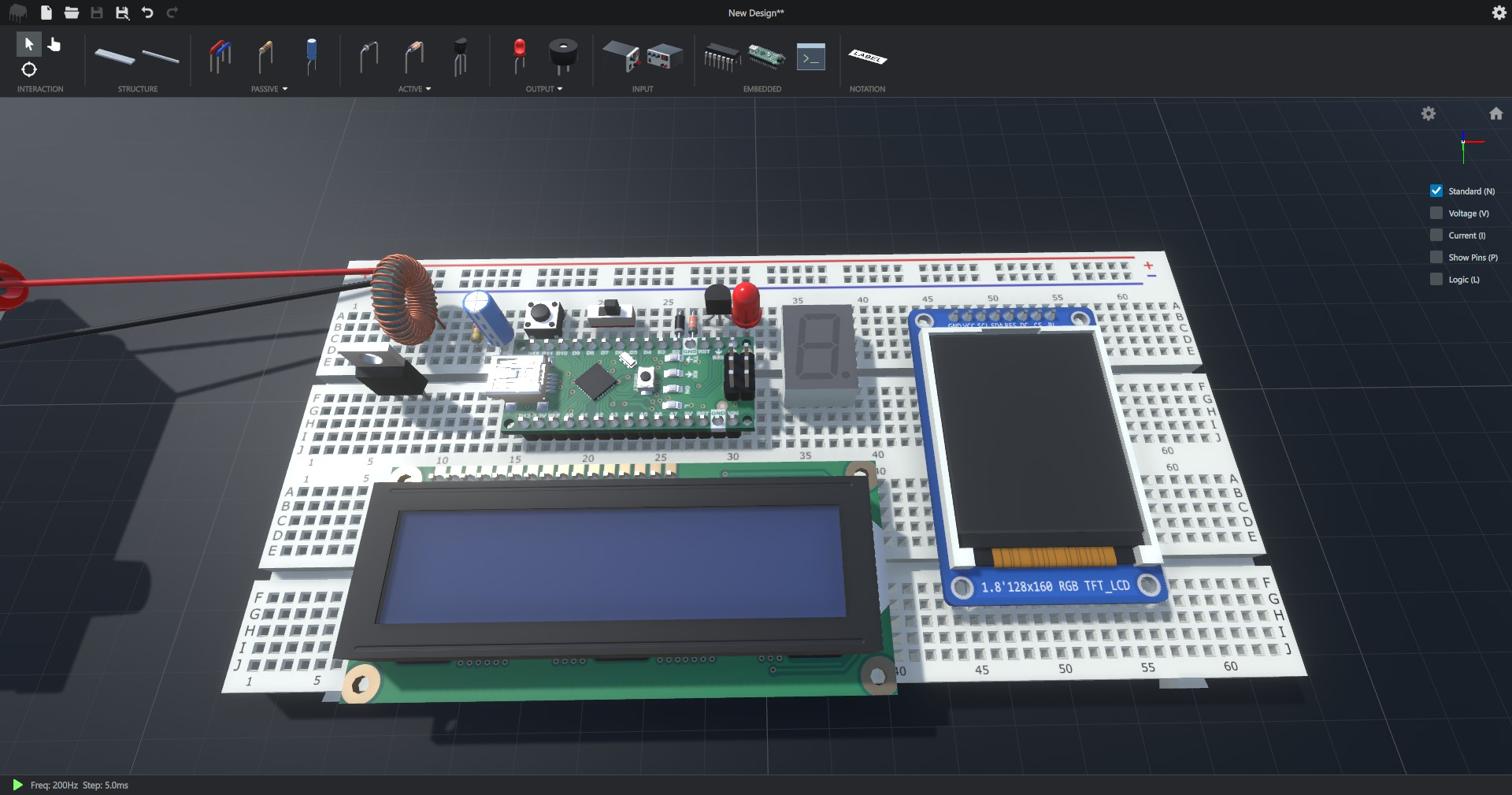Screen dimensions: 1512x795
Task: Add the microcontroller board component
Action: coord(765,57)
